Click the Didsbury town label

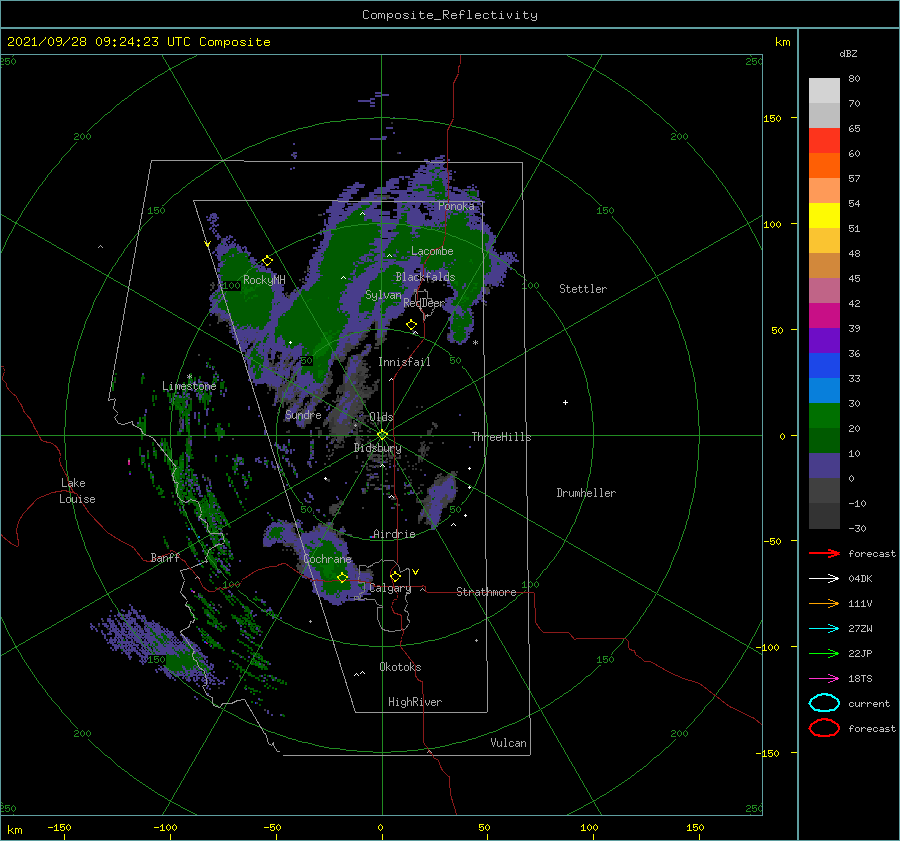click(377, 448)
